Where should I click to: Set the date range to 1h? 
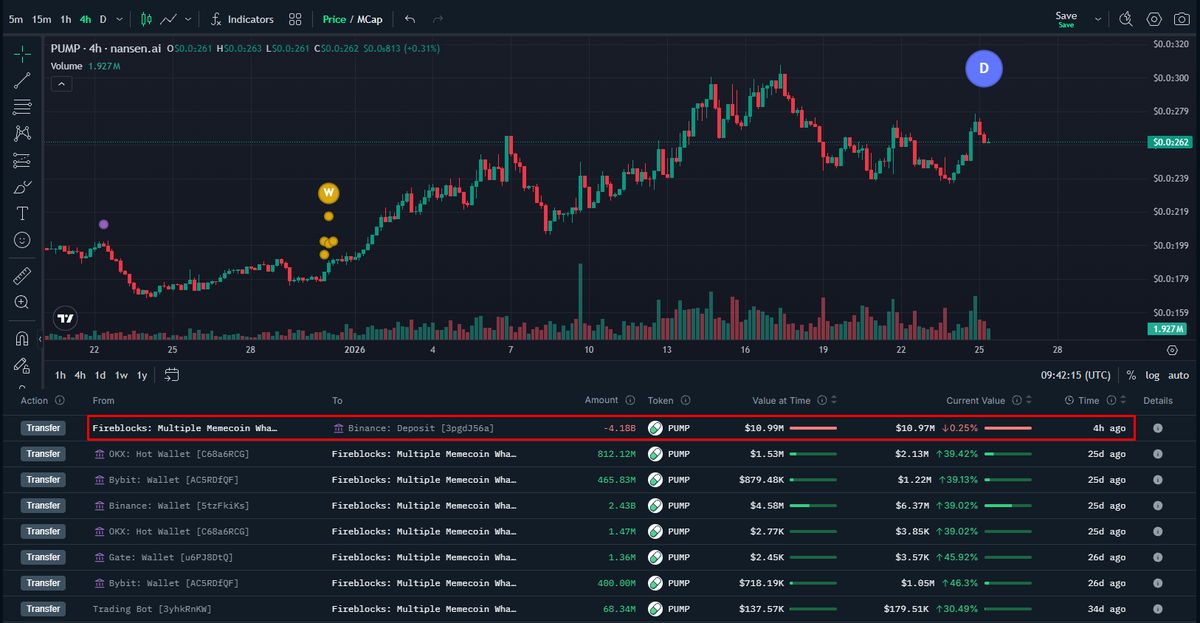[x=60, y=375]
